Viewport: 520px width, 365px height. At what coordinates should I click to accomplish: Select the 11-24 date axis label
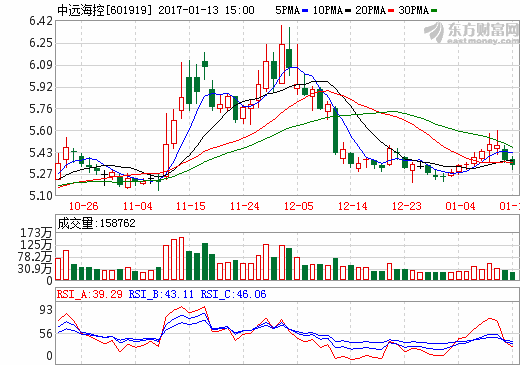tap(245, 206)
